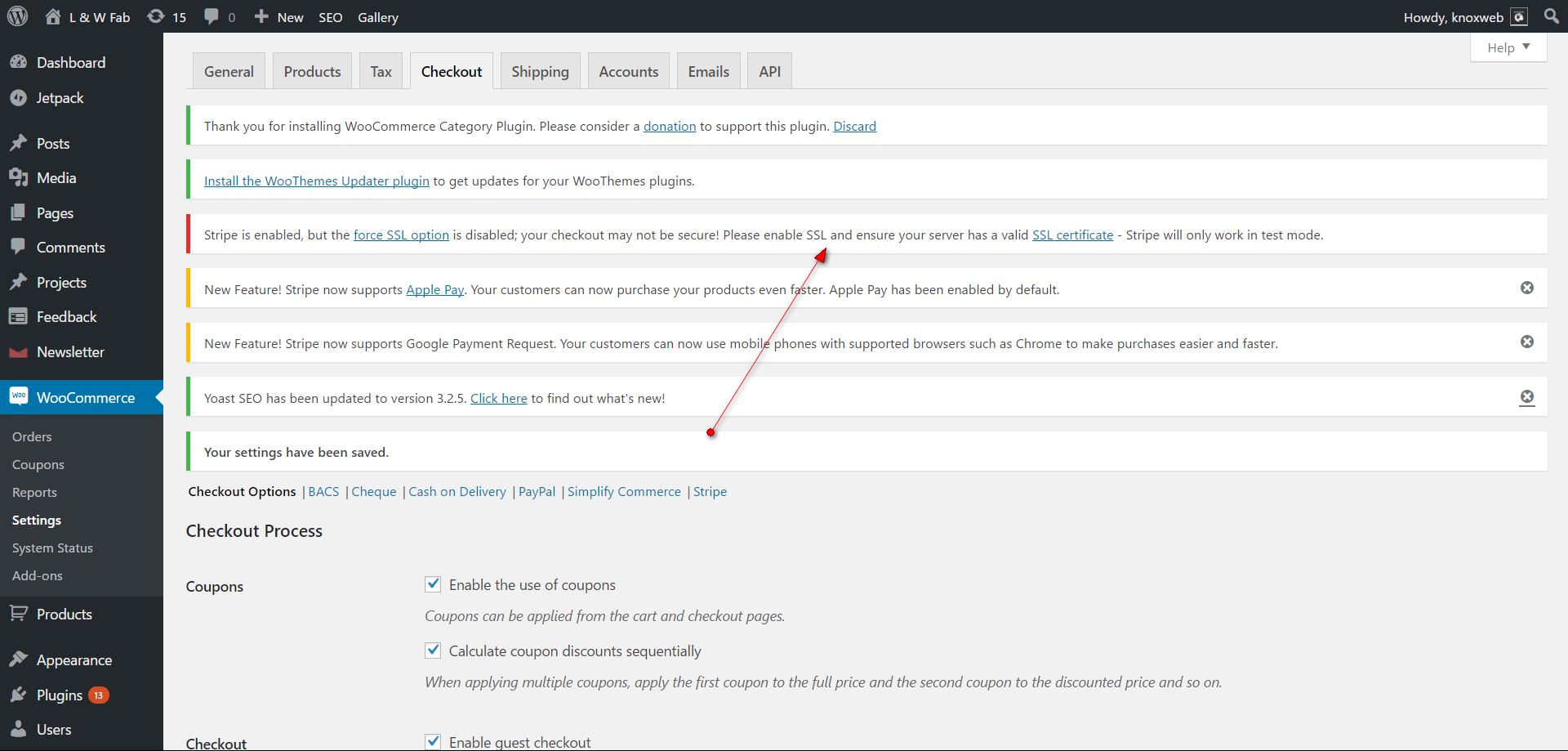
Task: Open Simplify Commerce settings
Action: point(624,491)
